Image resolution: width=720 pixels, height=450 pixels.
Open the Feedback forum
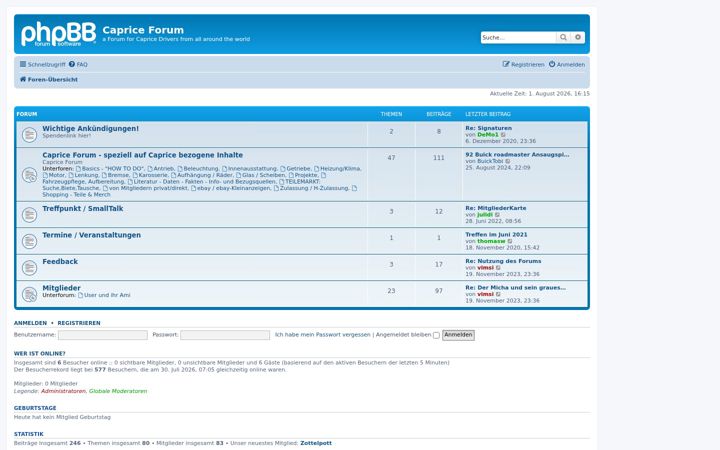pos(60,262)
